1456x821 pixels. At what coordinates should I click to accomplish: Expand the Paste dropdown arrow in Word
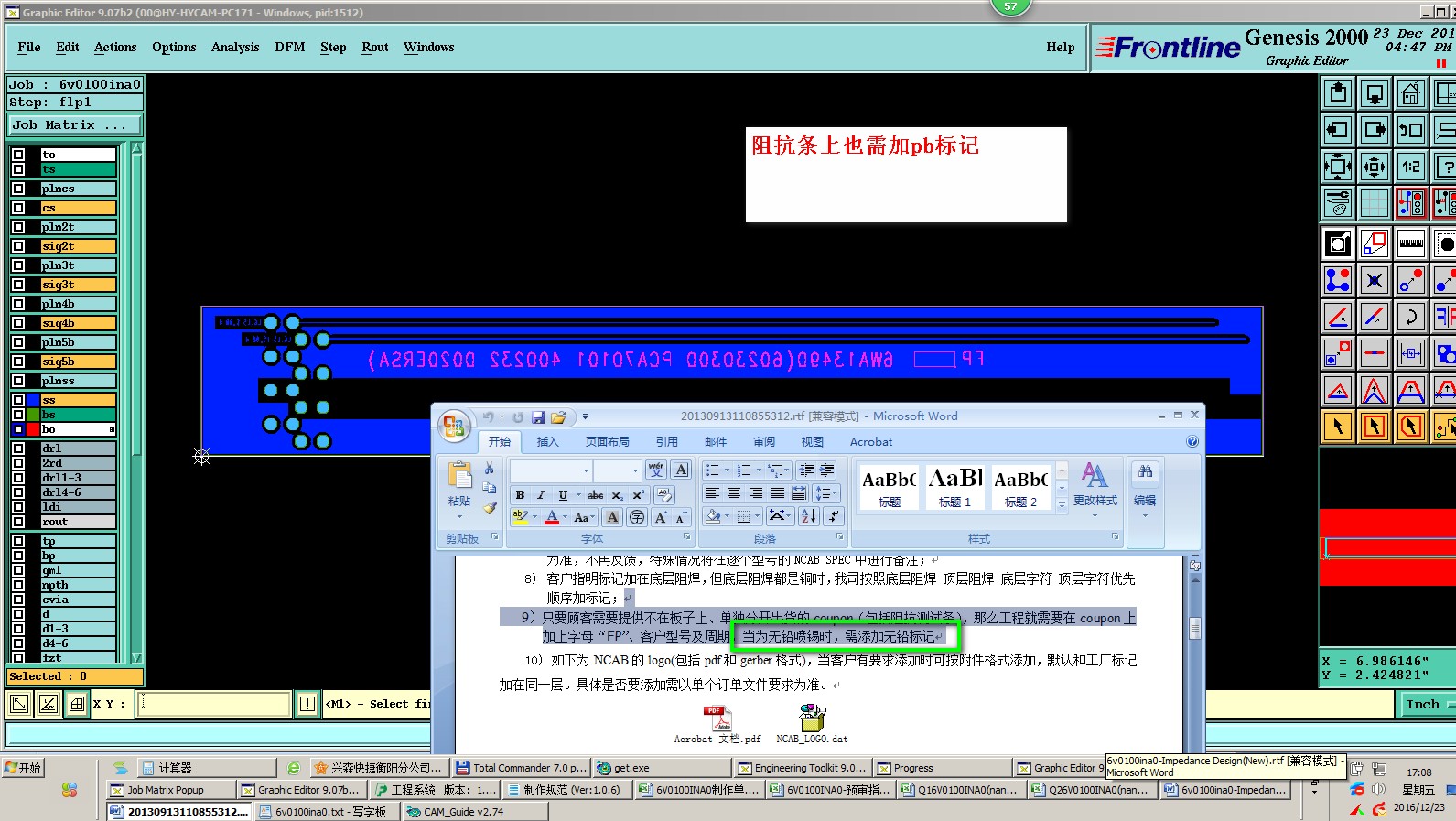click(459, 516)
